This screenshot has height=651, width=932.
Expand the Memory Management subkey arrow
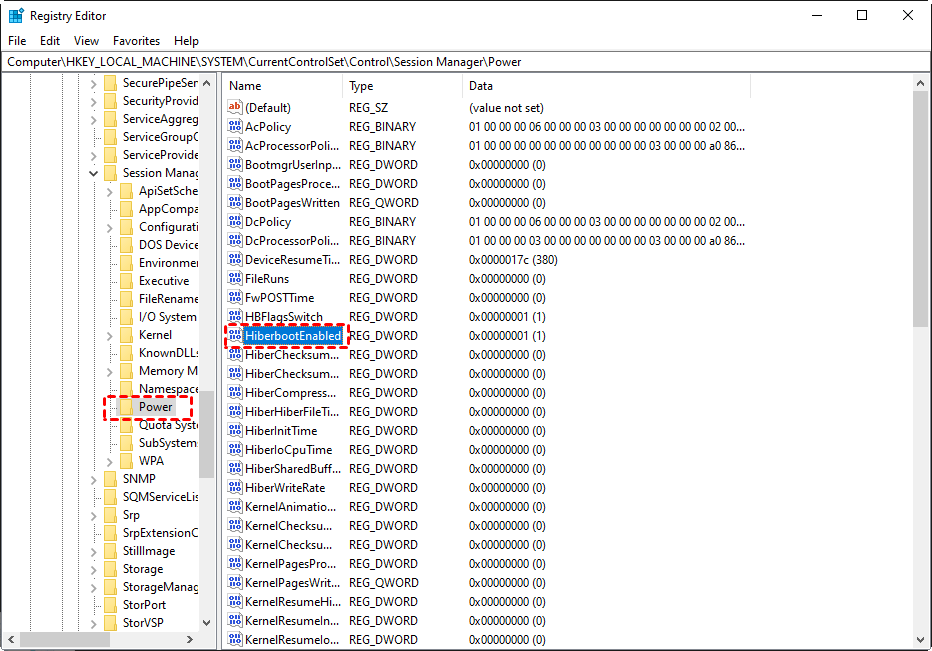pyautogui.click(x=109, y=372)
